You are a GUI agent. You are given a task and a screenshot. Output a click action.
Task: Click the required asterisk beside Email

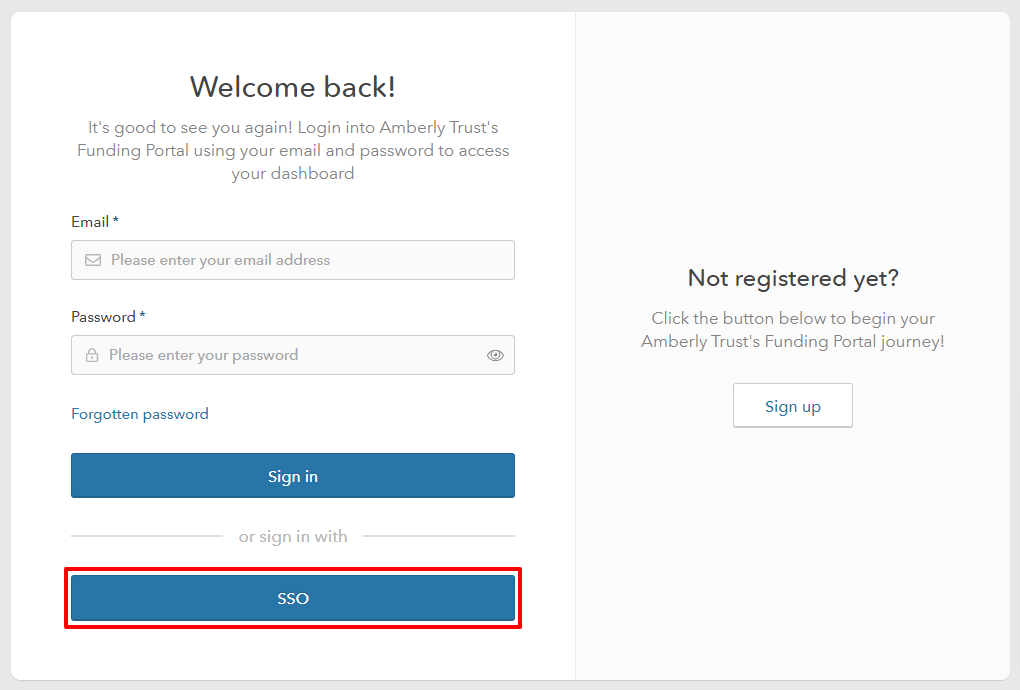tap(116, 220)
